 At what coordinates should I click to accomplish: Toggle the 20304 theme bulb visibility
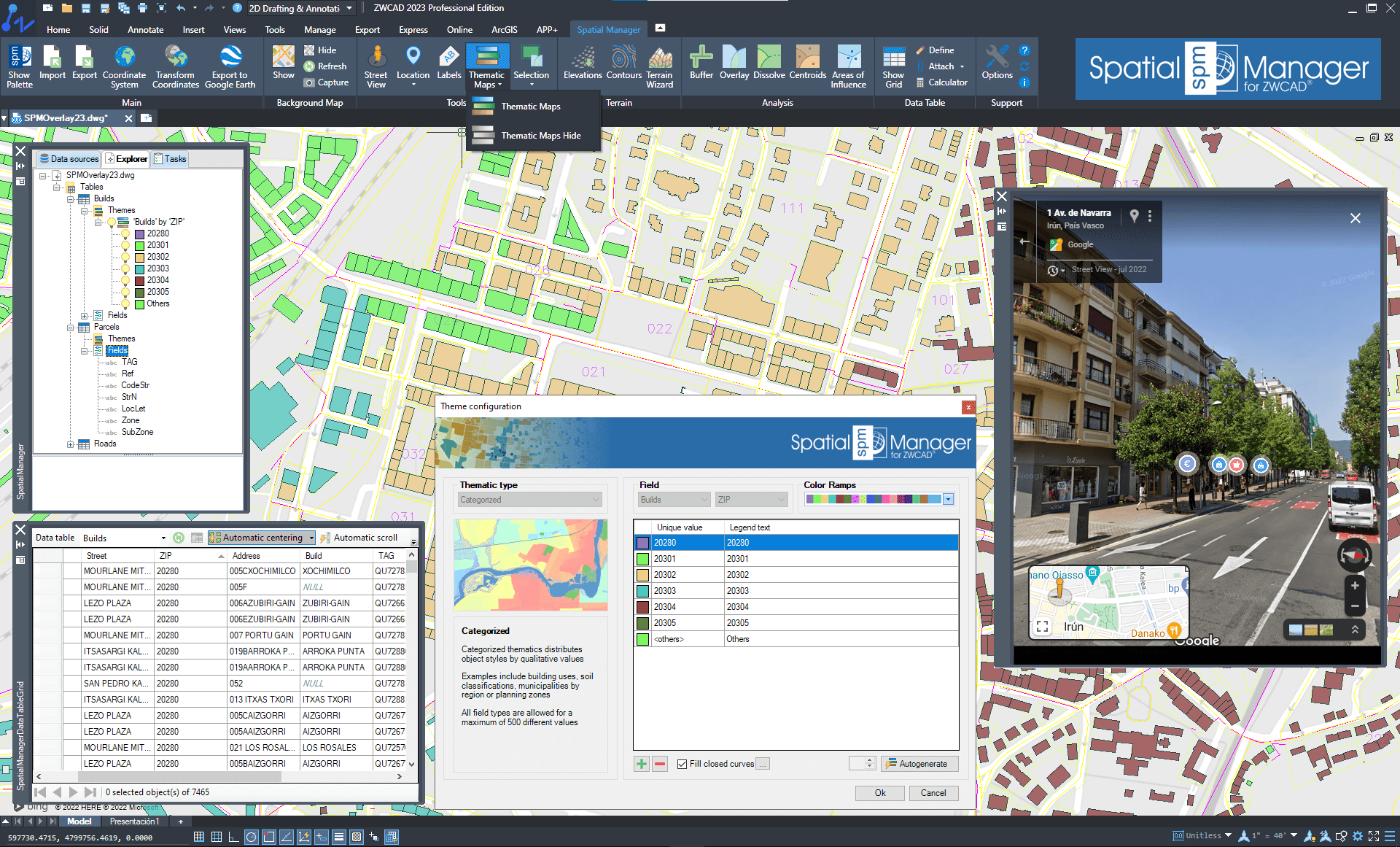click(125, 280)
